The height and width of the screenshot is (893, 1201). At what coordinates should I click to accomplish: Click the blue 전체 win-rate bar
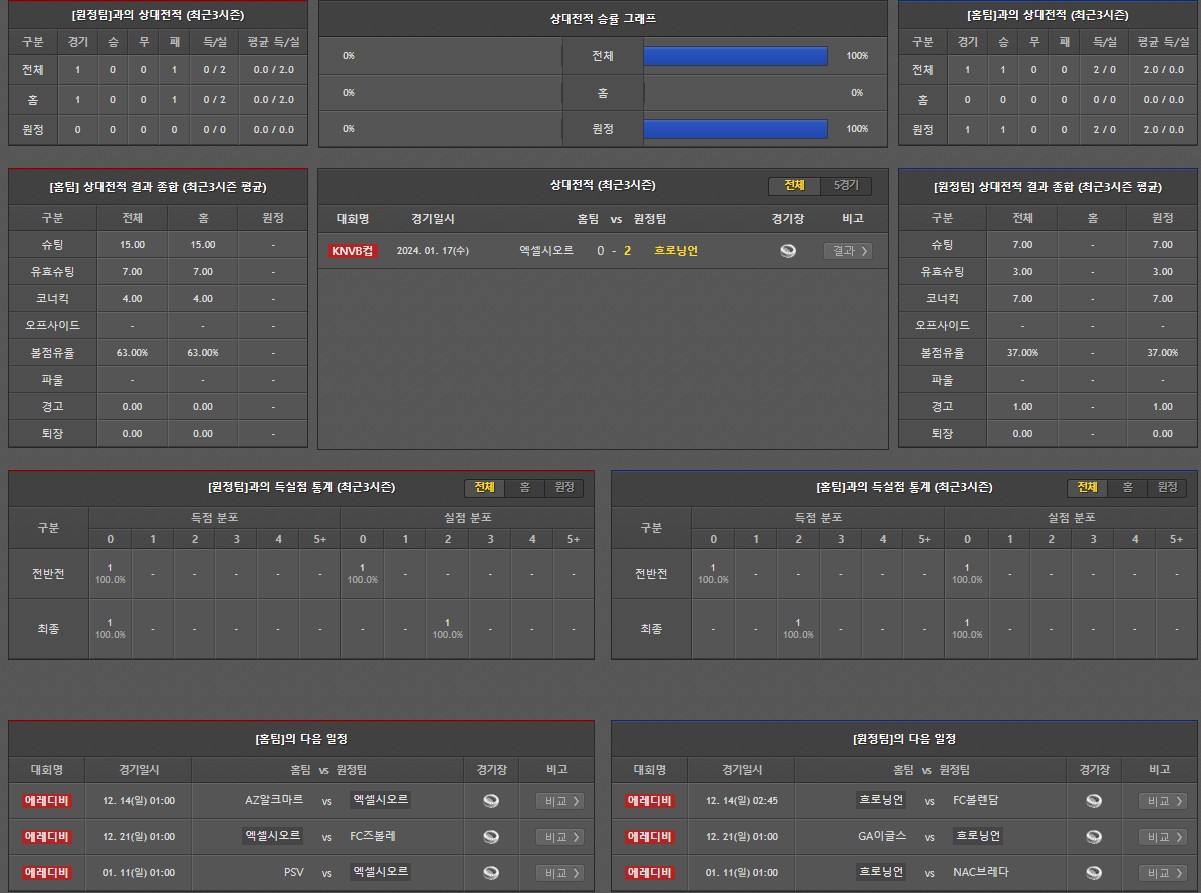pos(735,56)
